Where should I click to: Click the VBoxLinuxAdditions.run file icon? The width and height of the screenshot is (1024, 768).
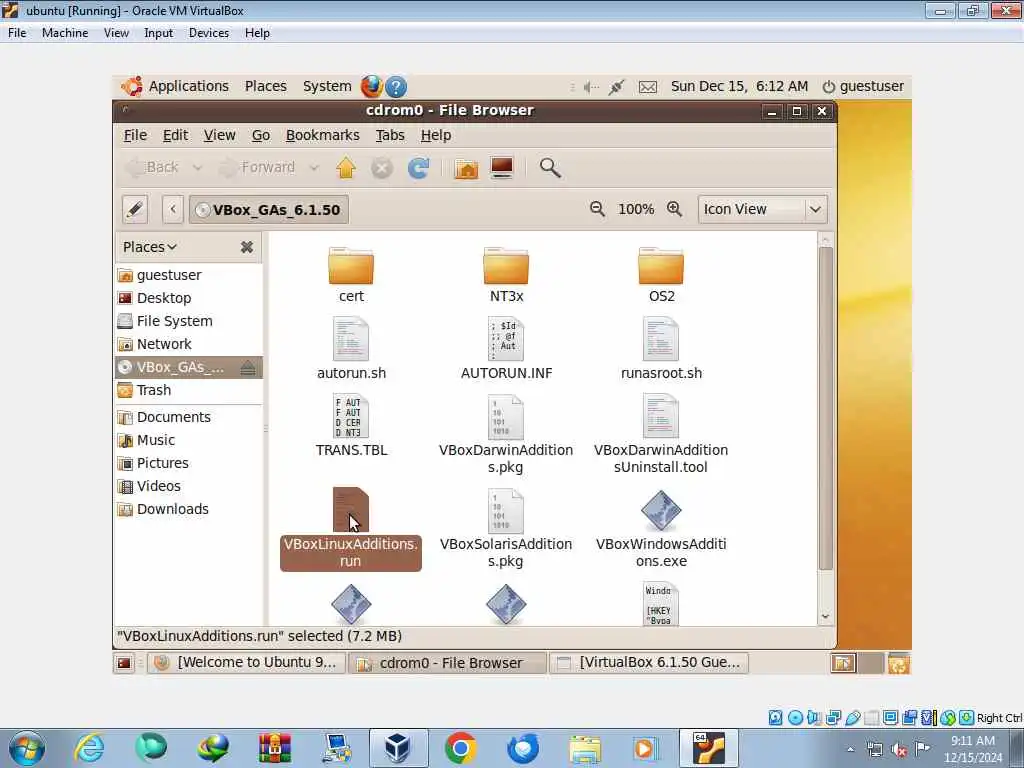tap(351, 510)
